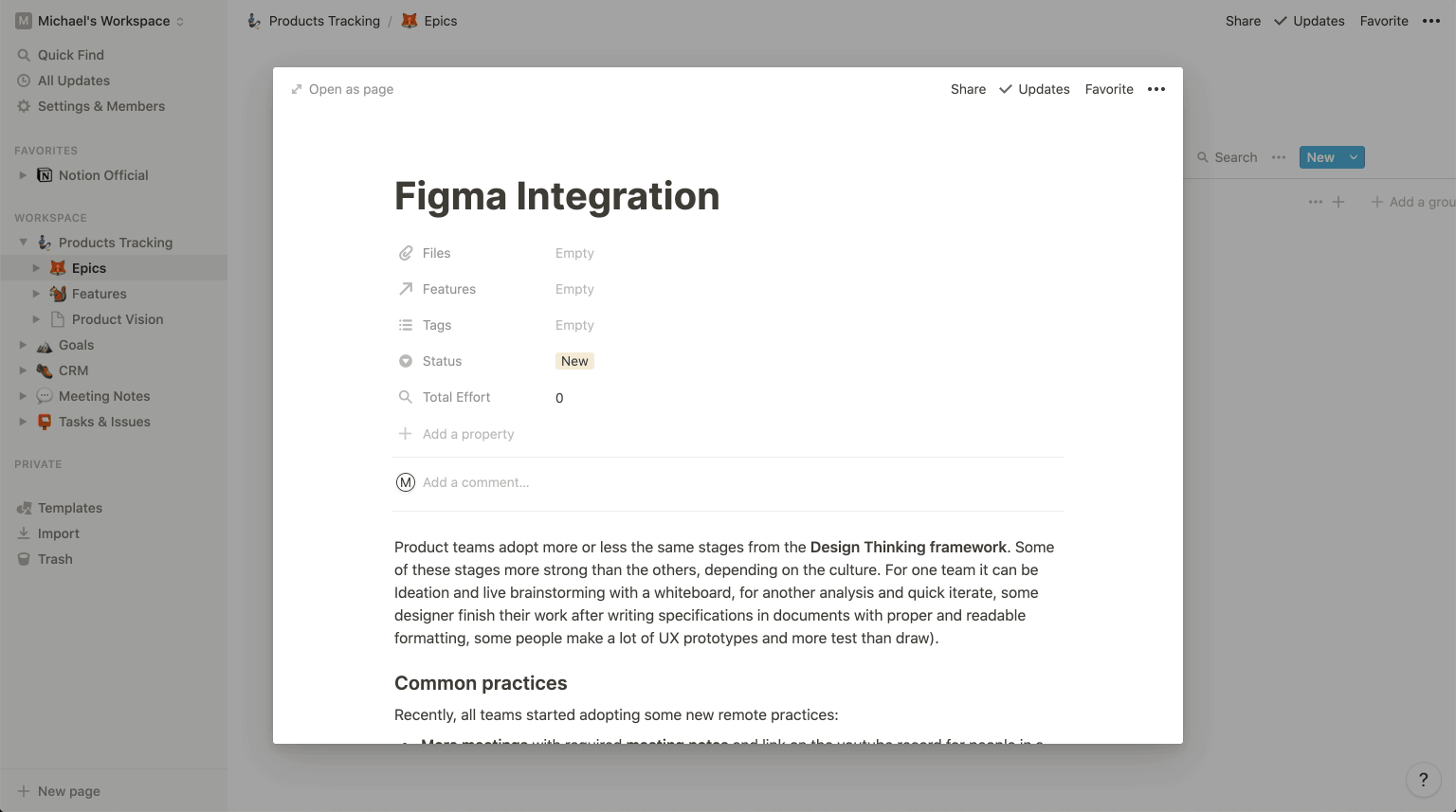The height and width of the screenshot is (812, 1456).
Task: Click Share on the Figma Integration page
Action: coord(967,88)
